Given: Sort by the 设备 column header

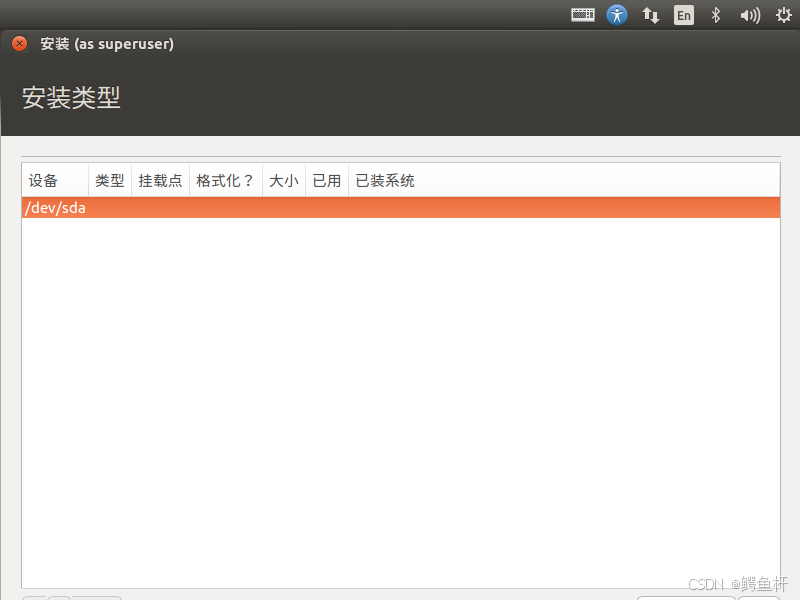Looking at the screenshot, I should click(44, 181).
